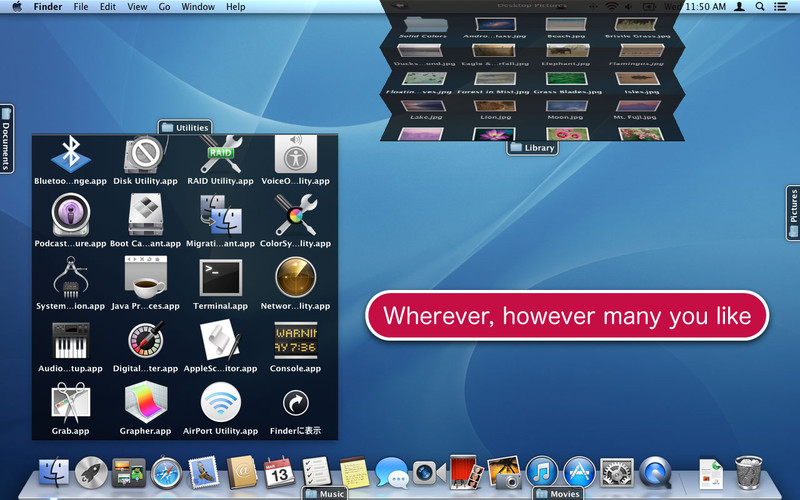Select Mt. Fuji.jpg thumbnail
Viewport: 800px width, 500px height.
point(638,106)
